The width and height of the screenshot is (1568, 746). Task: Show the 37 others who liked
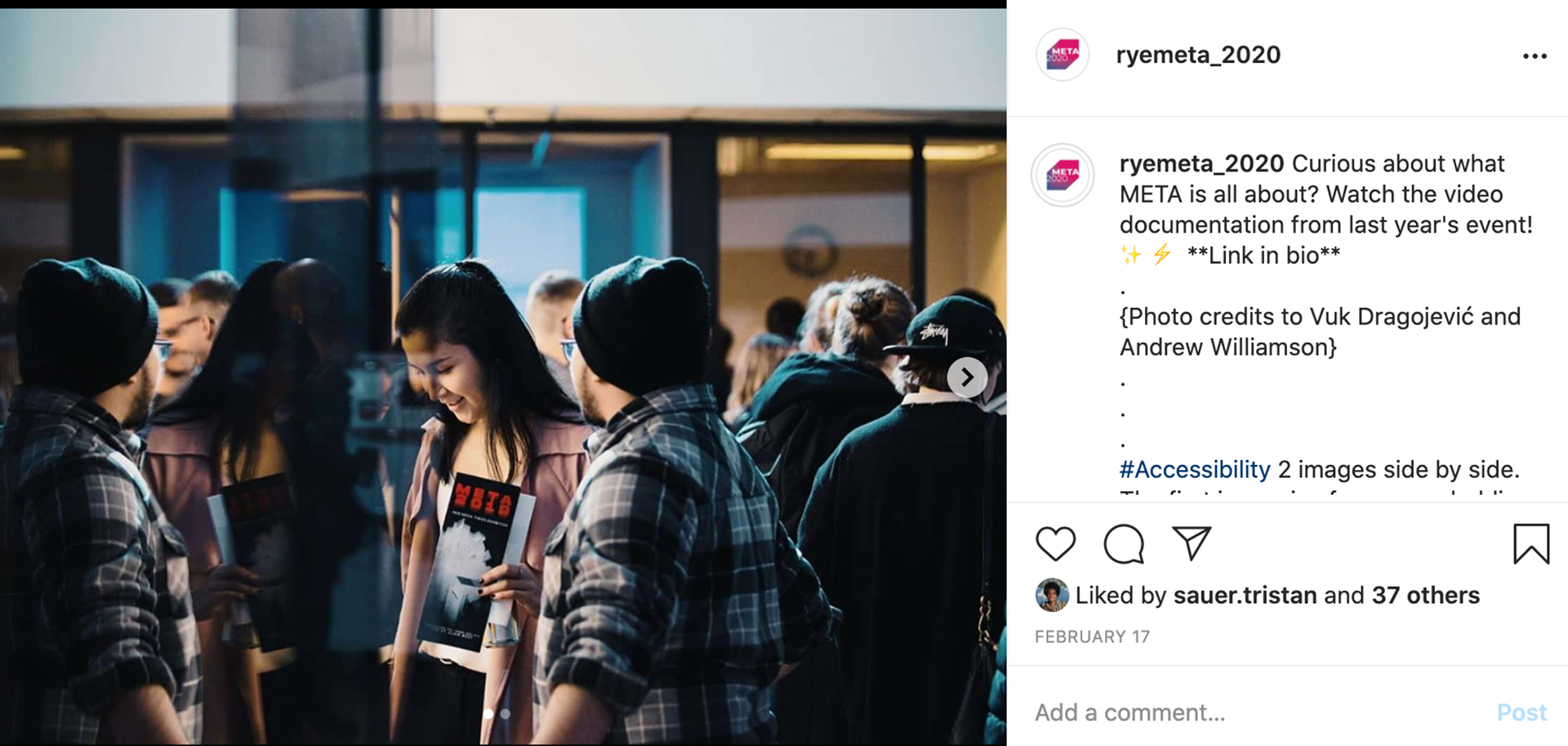(x=1425, y=596)
